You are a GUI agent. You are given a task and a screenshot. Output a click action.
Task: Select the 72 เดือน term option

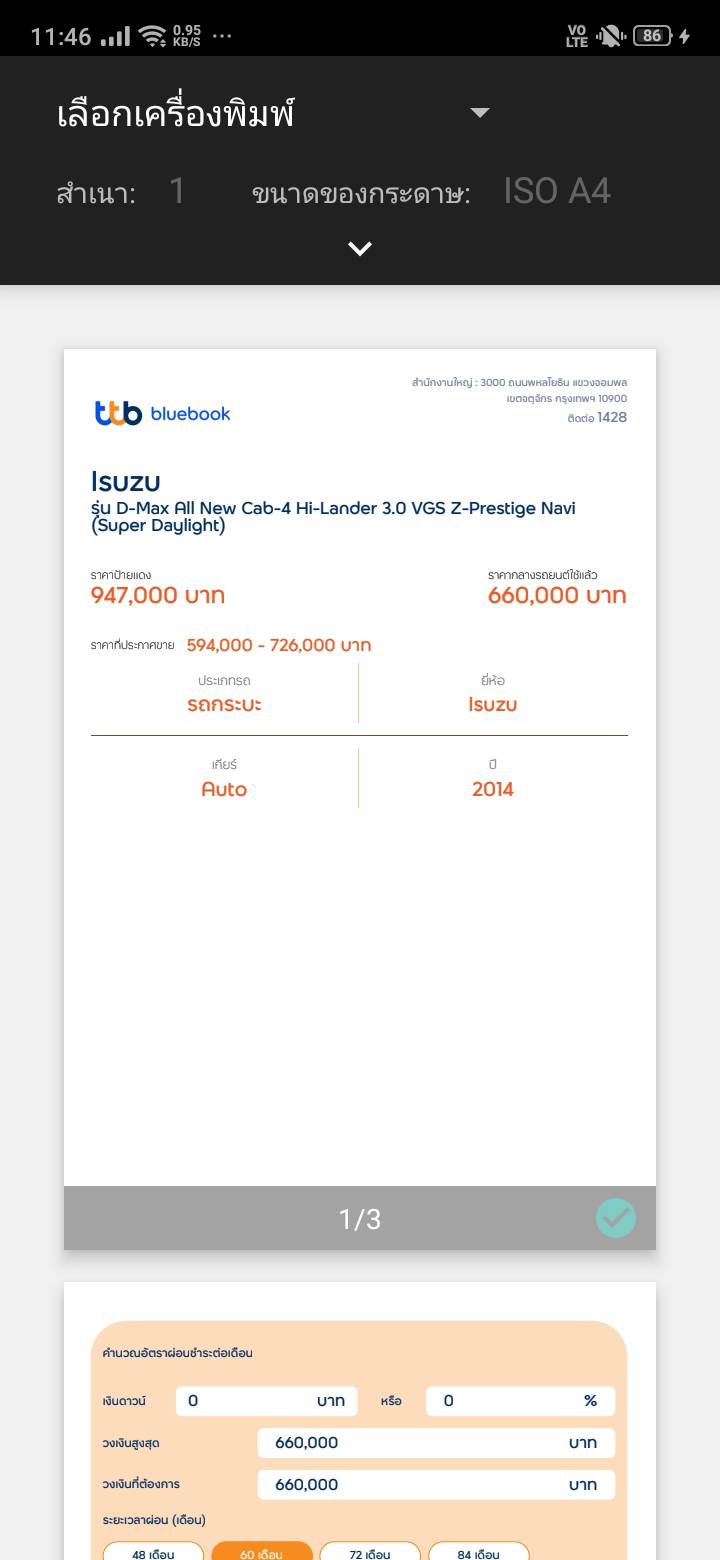370,1553
